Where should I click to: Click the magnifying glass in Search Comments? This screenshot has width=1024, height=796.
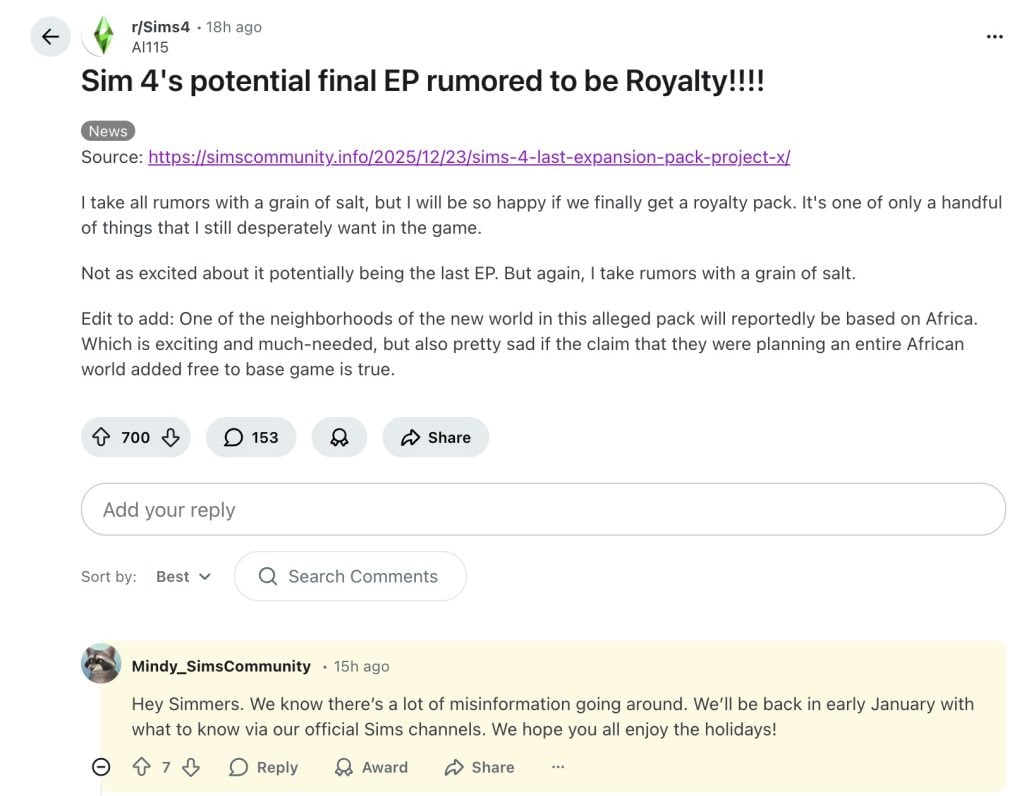click(x=267, y=576)
